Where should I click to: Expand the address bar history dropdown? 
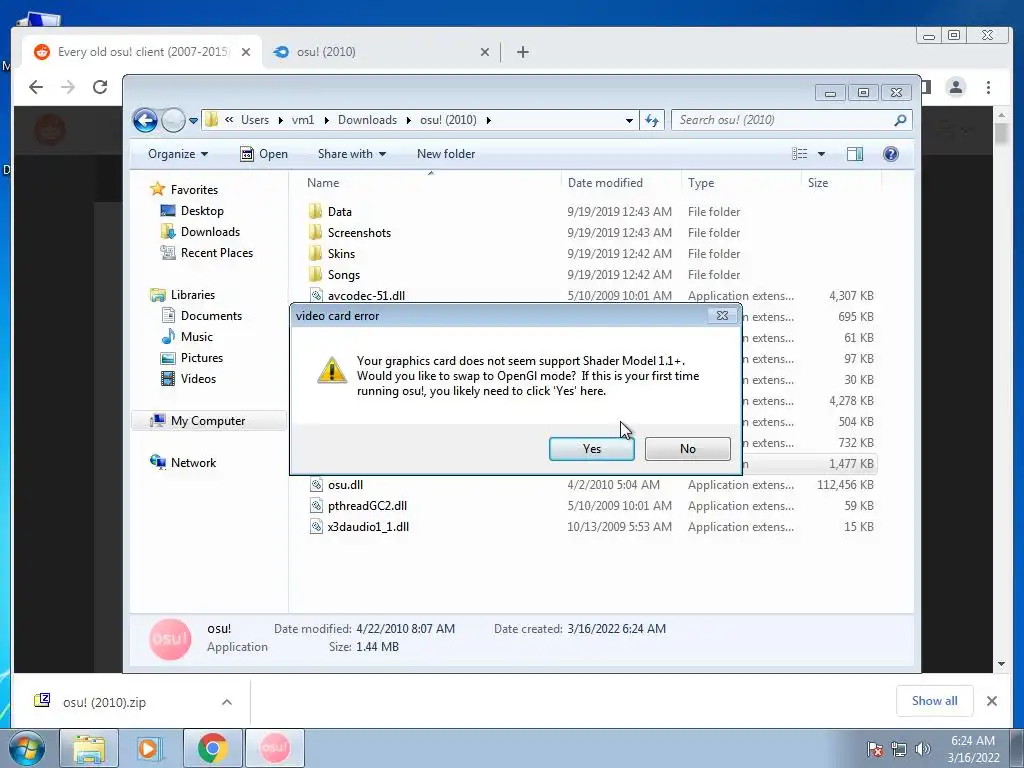629,120
